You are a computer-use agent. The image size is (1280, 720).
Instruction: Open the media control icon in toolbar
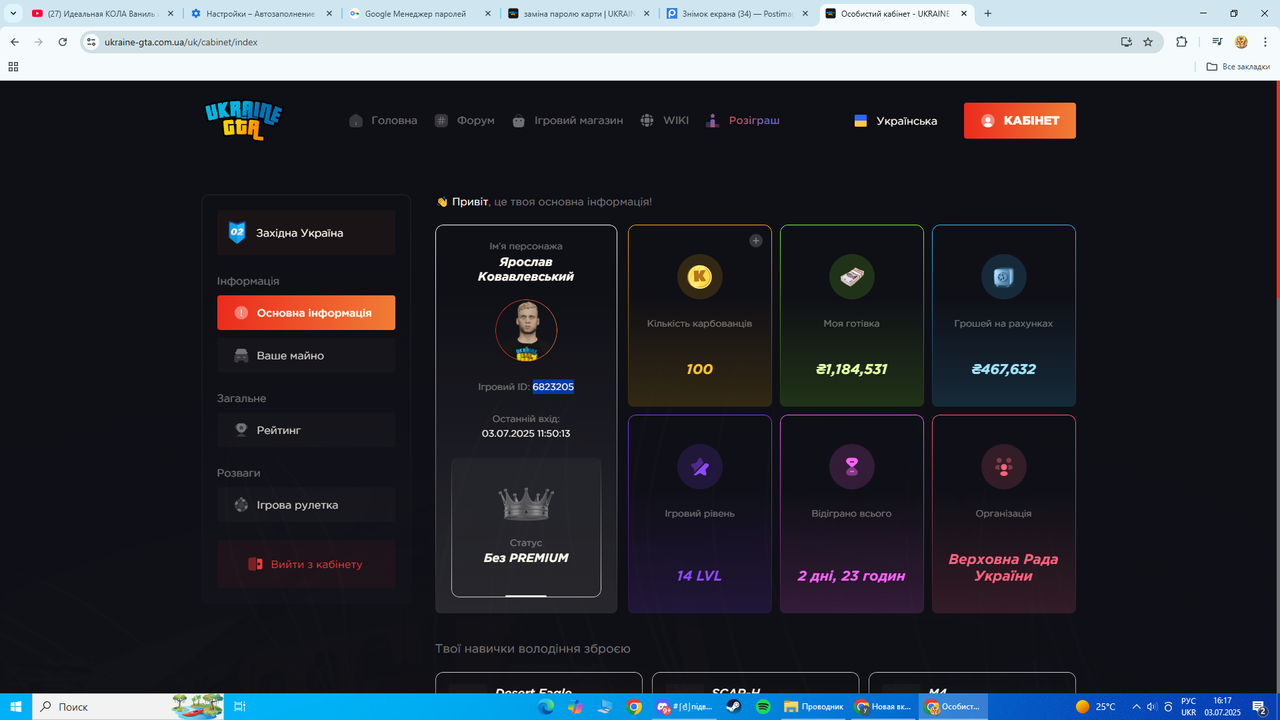point(1217,42)
